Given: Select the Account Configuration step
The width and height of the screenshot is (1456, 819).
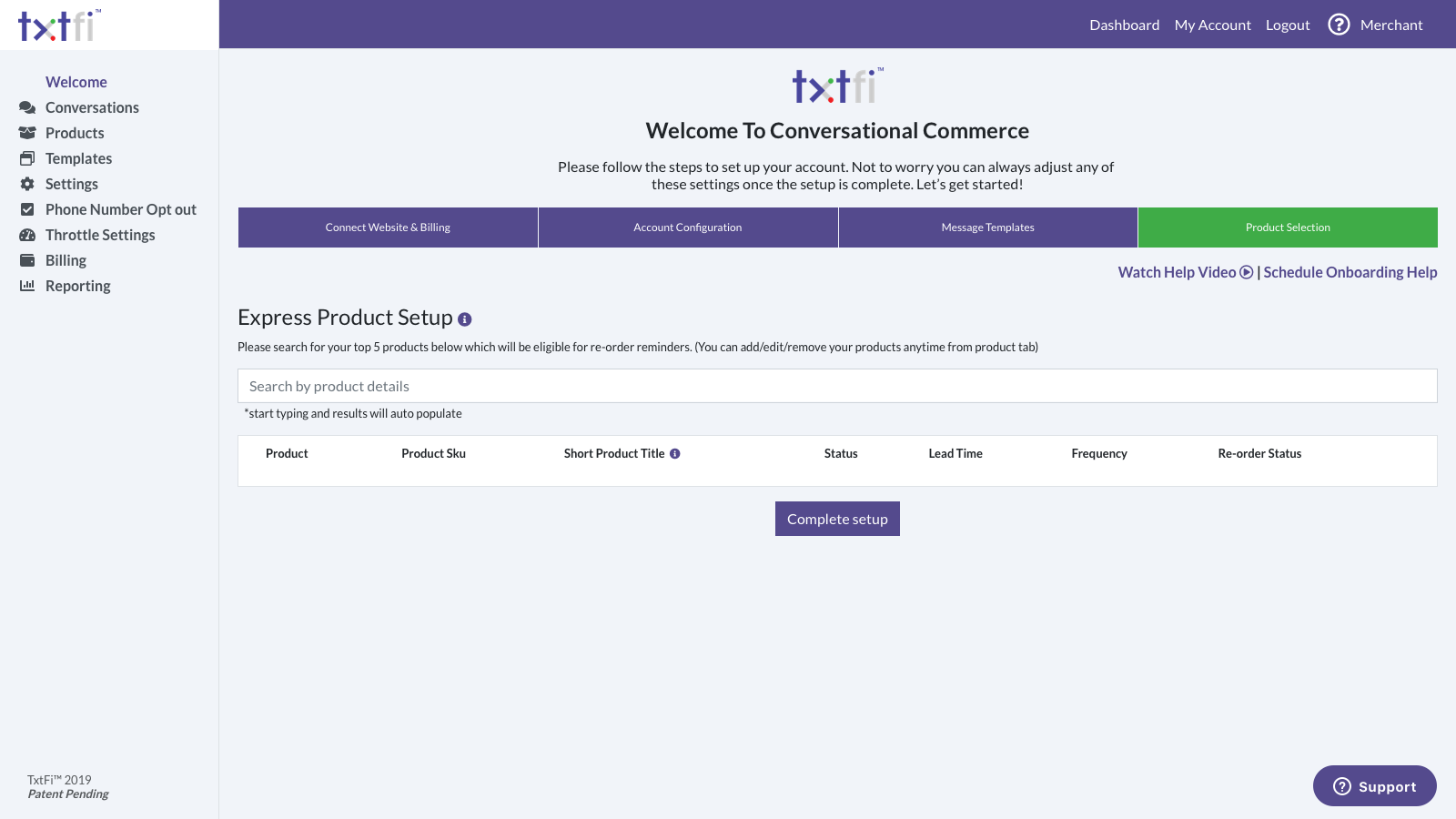Looking at the screenshot, I should [688, 227].
